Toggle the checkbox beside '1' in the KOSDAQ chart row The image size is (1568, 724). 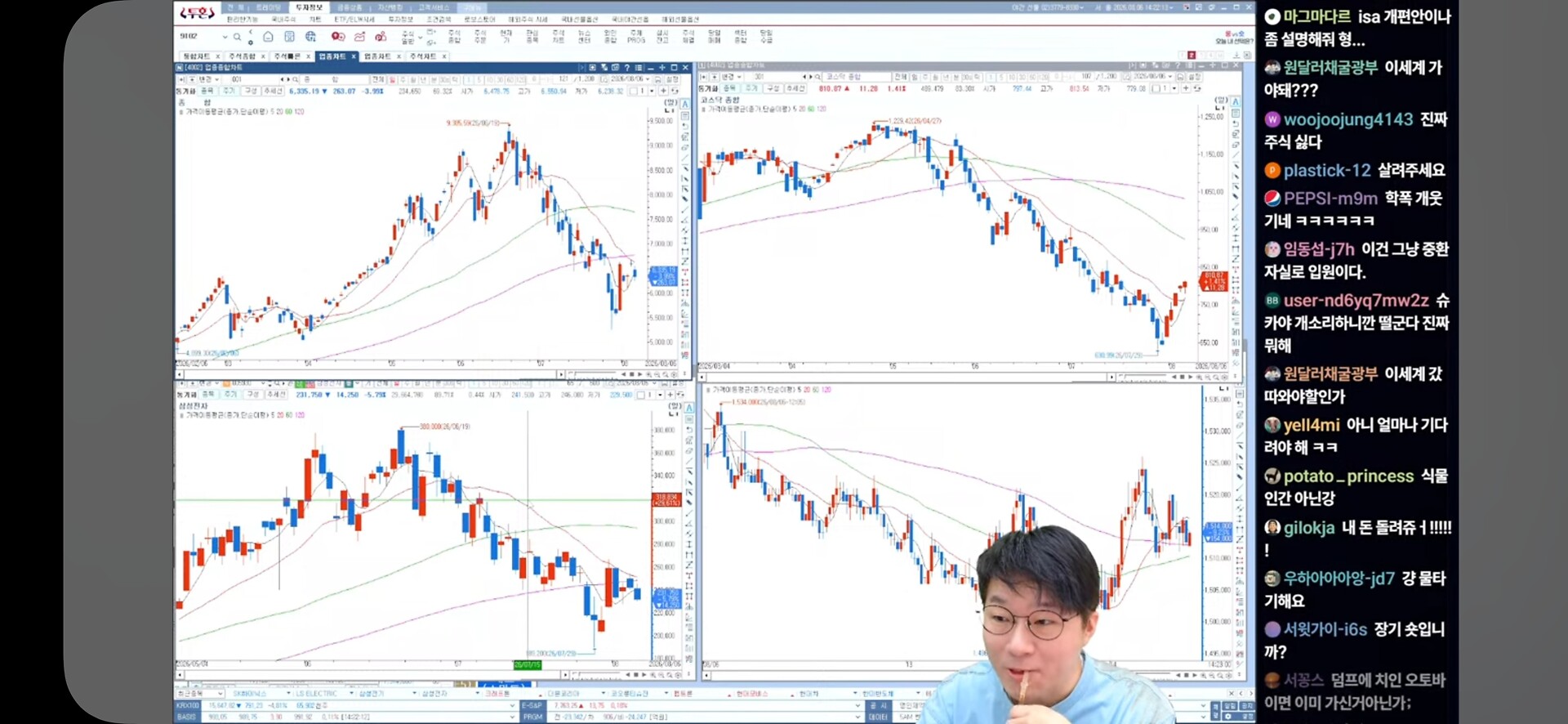[x=1156, y=88]
